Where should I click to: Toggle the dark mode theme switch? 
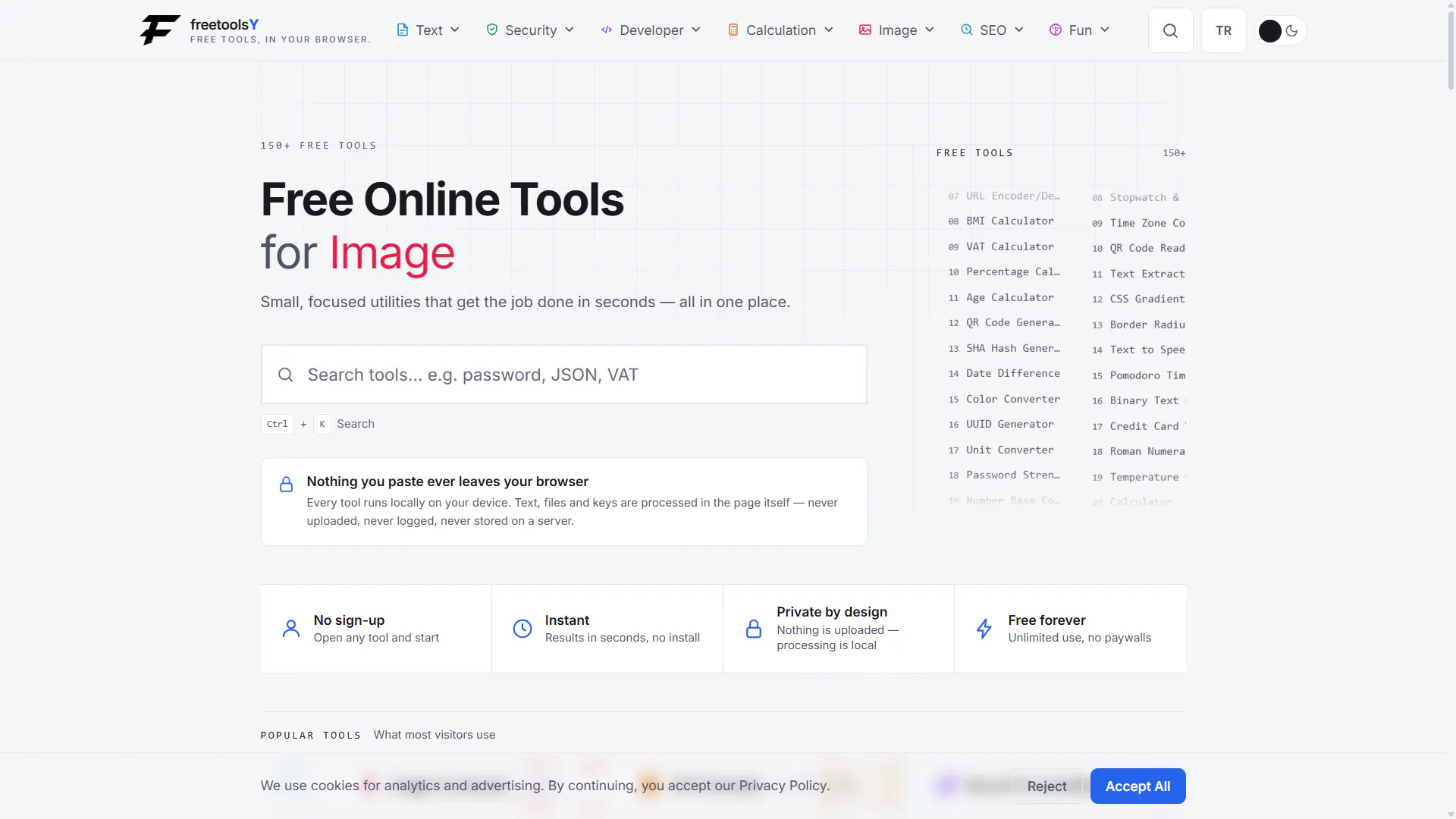[x=1280, y=30]
